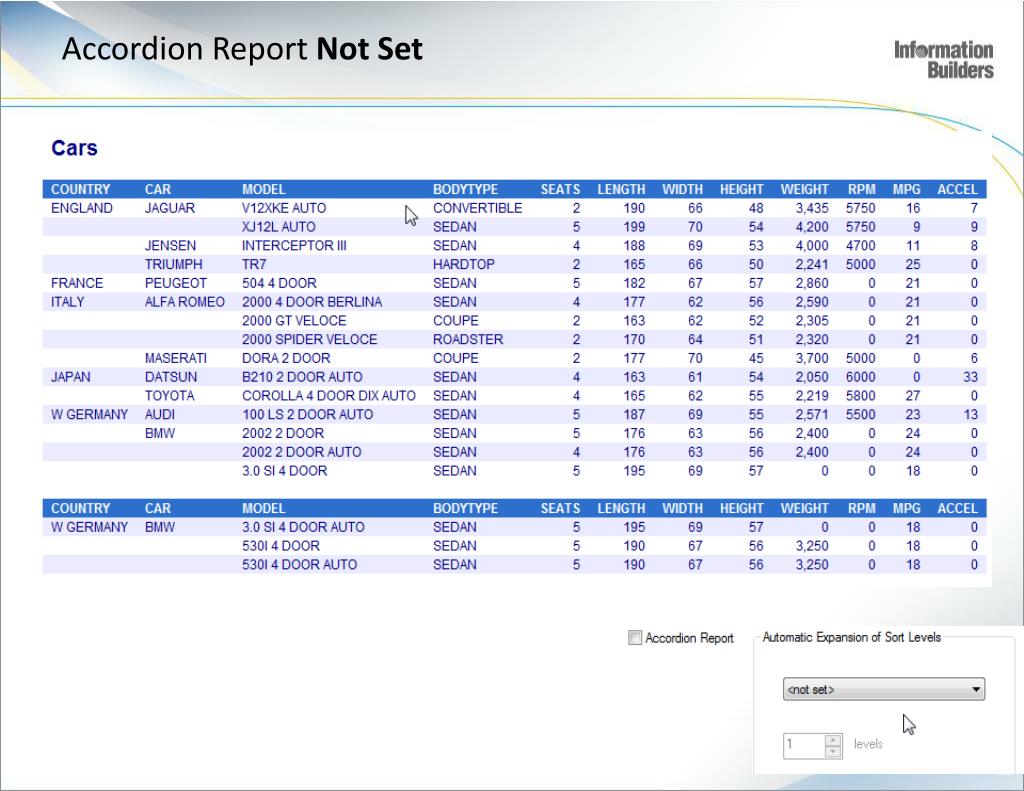This screenshot has width=1024, height=791.
Task: Select the 2000 SPIDER VELOCE cell
Action: tap(310, 340)
